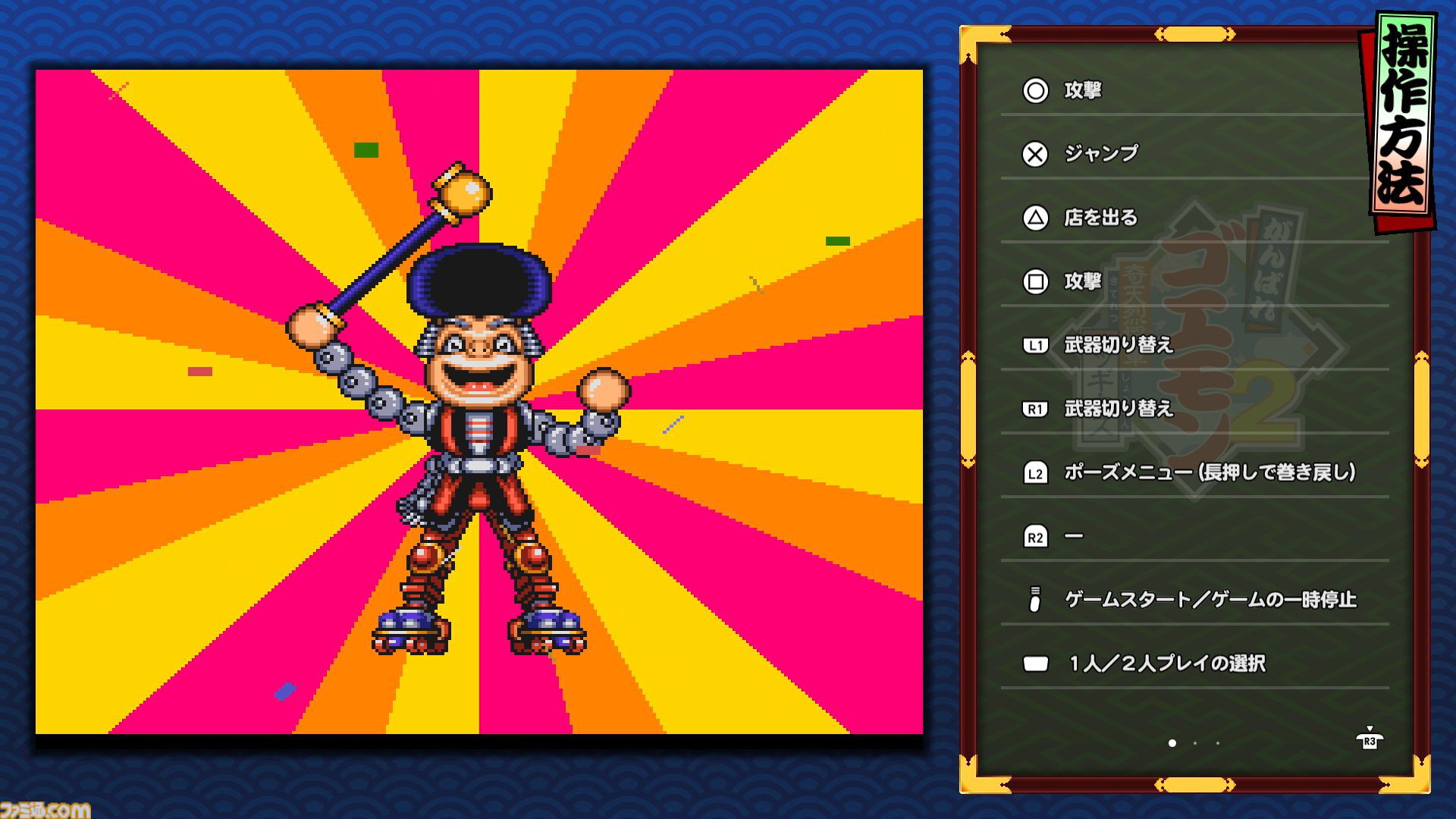Select the second page indicator dot

click(1195, 743)
